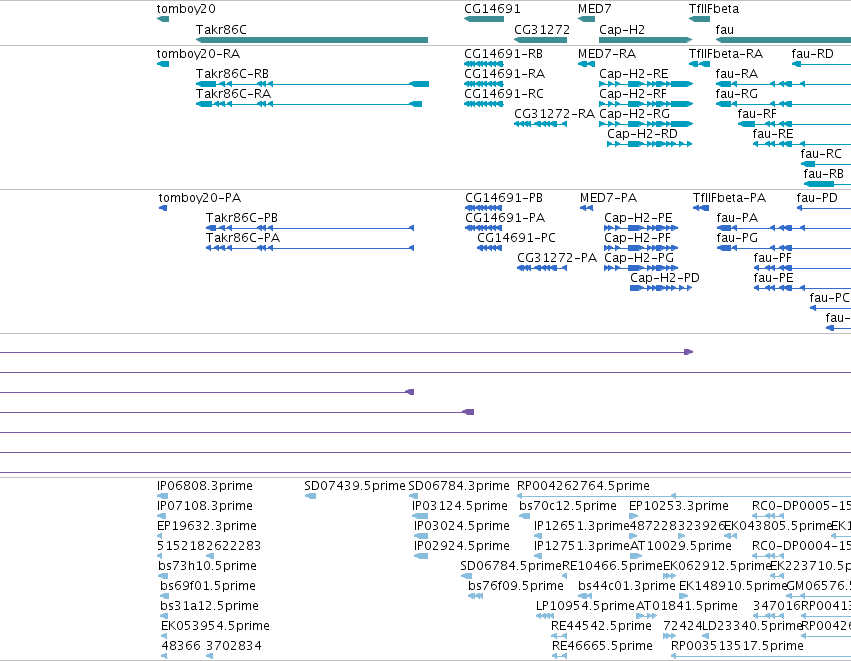Select the CG14691 gene label

[x=492, y=9]
